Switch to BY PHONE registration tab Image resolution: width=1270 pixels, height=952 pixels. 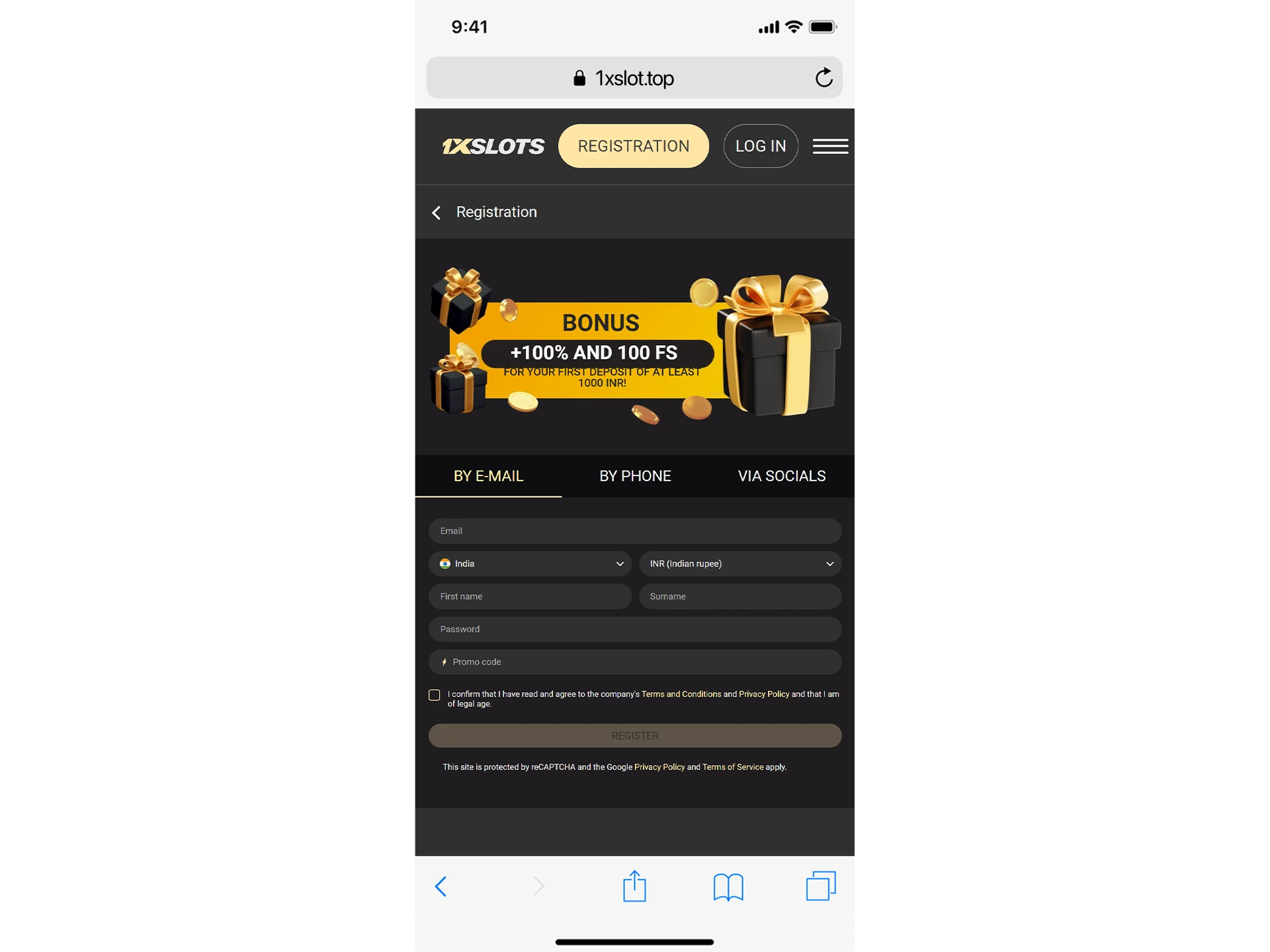coord(634,475)
